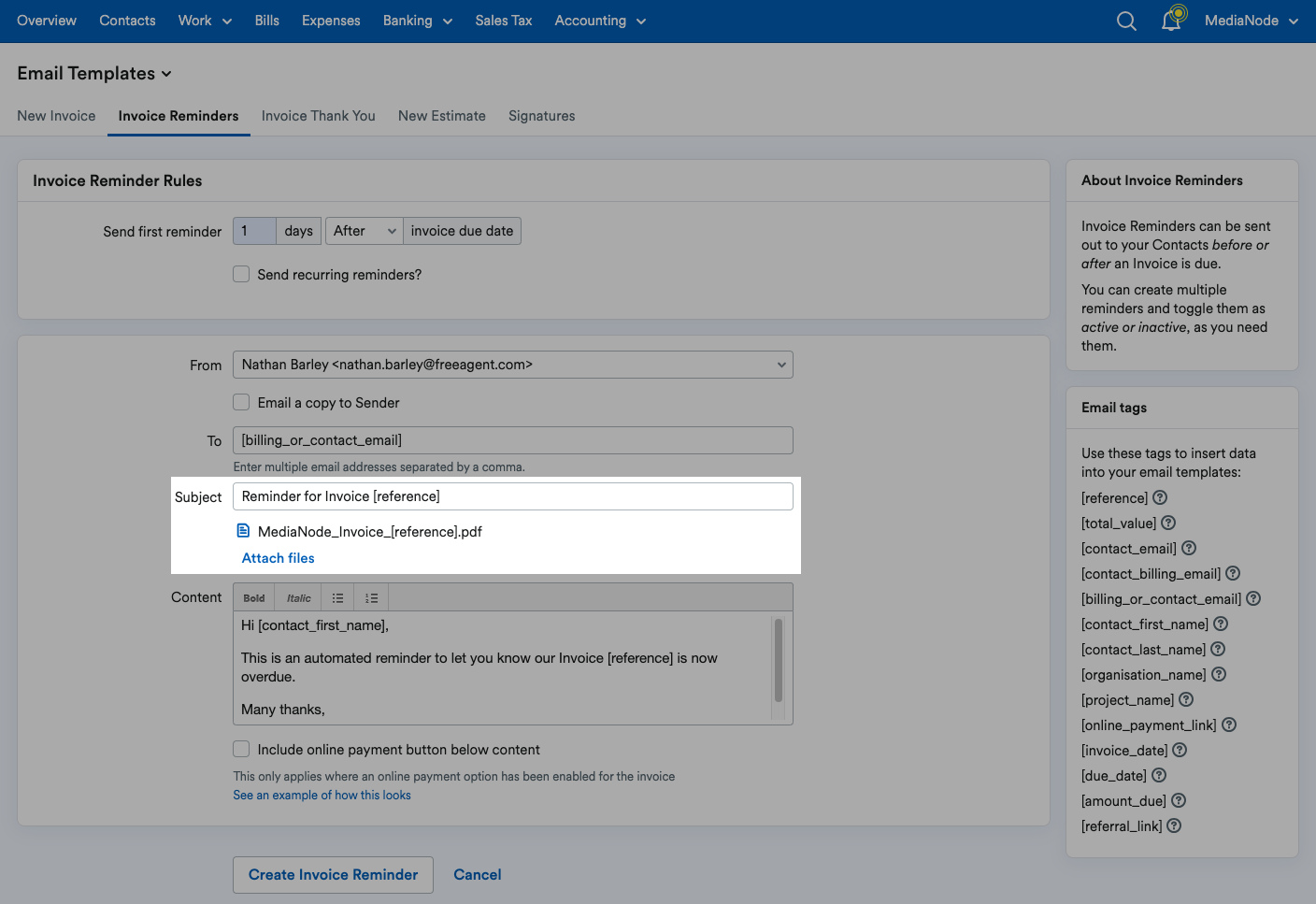Open the After timing dropdown

pos(365,231)
